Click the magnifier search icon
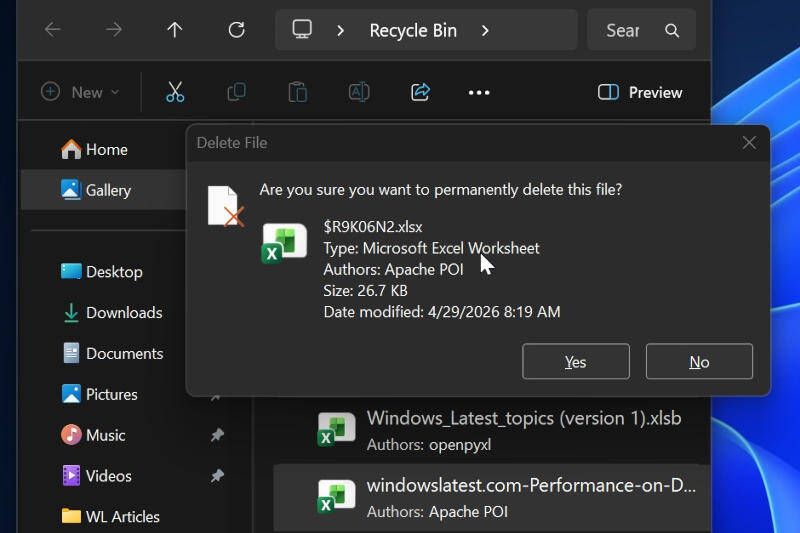Image resolution: width=800 pixels, height=533 pixels. [672, 31]
